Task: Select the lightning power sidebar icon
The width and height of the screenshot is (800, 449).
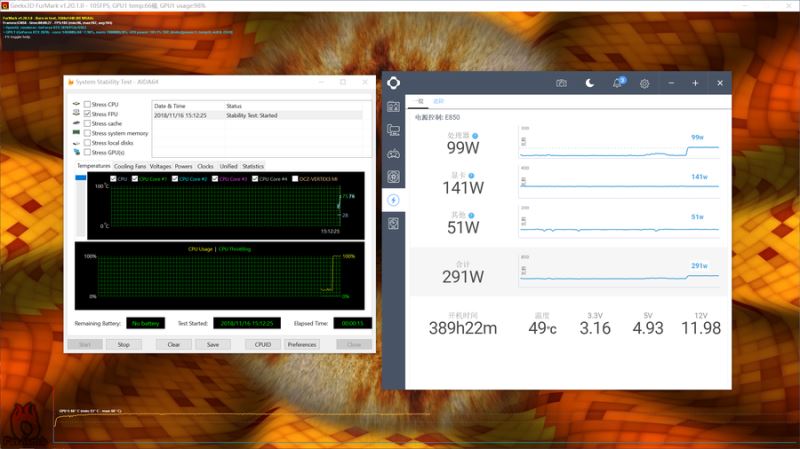Action: pos(393,200)
